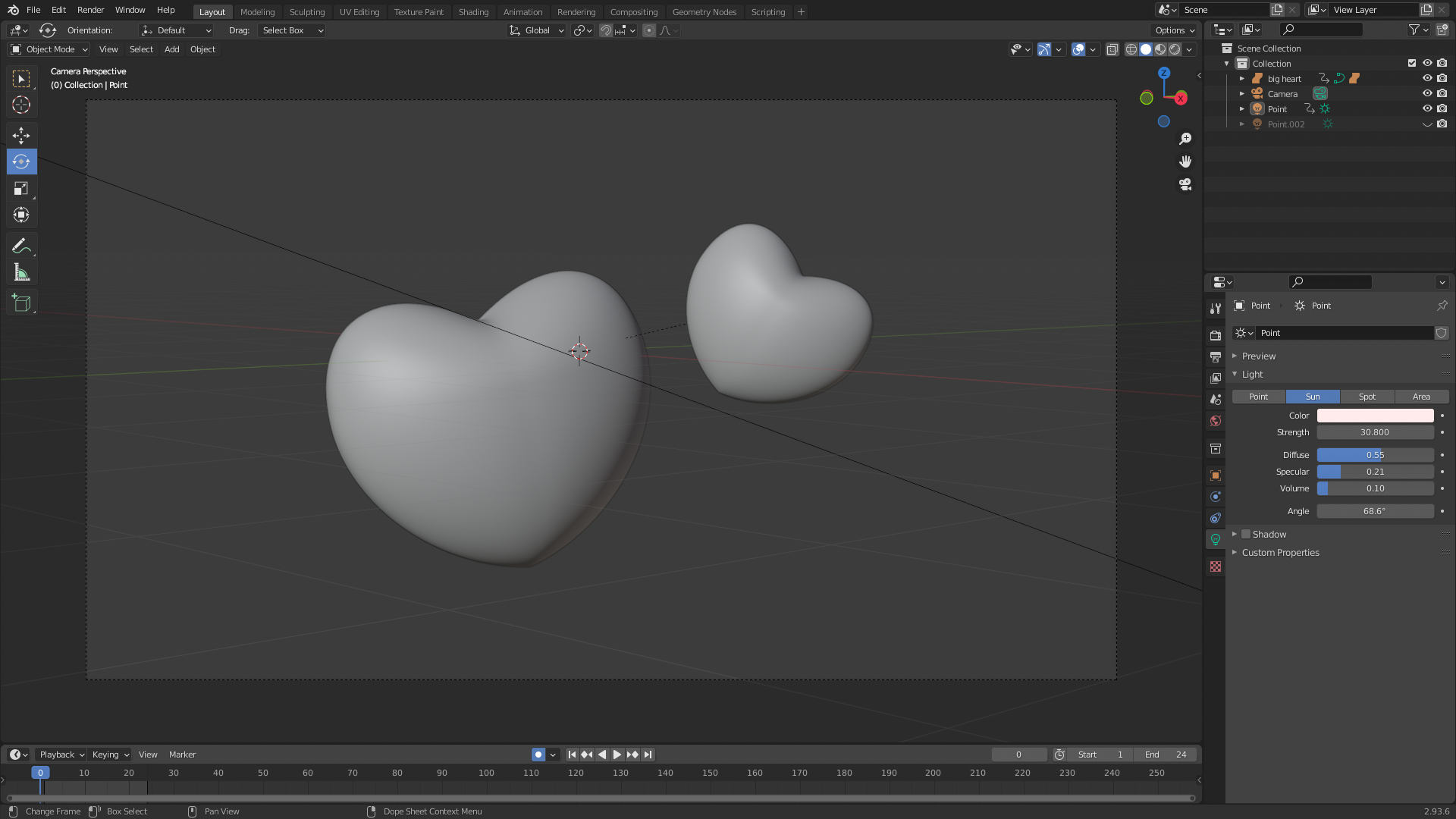Set light type to Area

(1421, 397)
